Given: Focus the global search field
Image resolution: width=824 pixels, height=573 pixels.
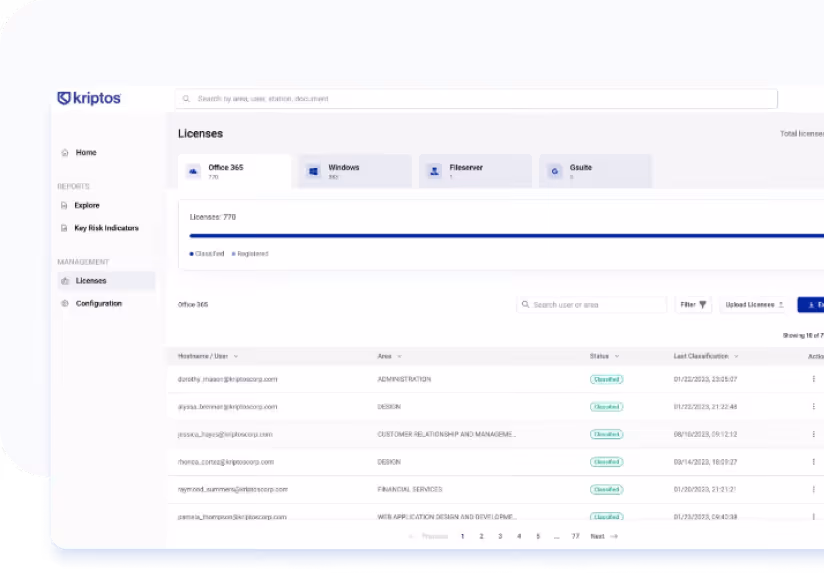Looking at the screenshot, I should point(476,99).
